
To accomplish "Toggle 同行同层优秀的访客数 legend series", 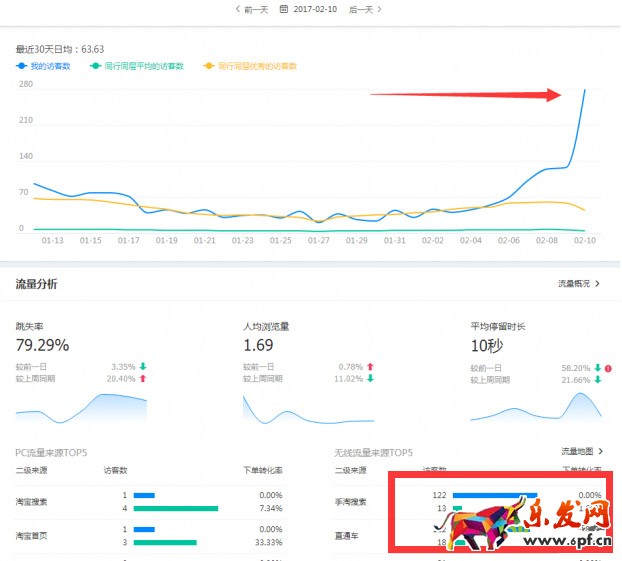I will point(250,66).
